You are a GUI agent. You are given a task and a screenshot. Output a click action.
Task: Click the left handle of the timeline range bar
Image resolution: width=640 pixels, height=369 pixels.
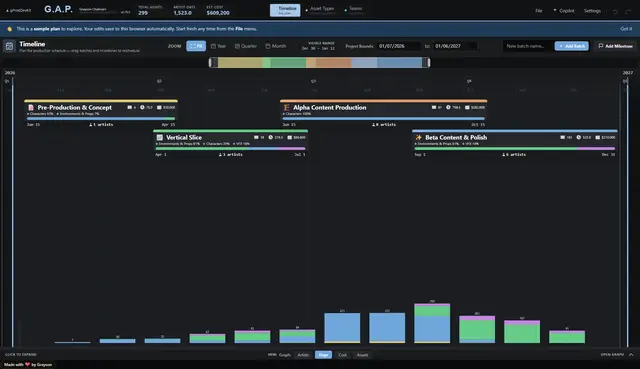point(211,62)
